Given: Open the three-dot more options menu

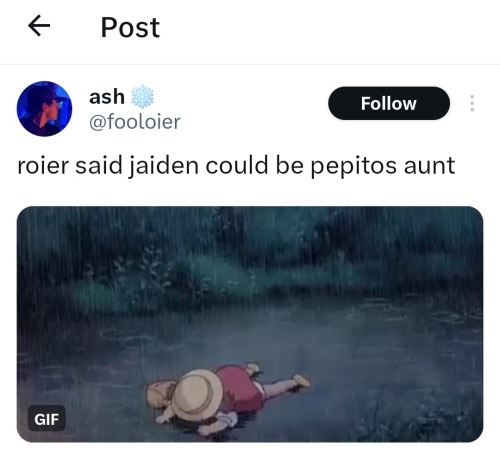Looking at the screenshot, I should [472, 103].
